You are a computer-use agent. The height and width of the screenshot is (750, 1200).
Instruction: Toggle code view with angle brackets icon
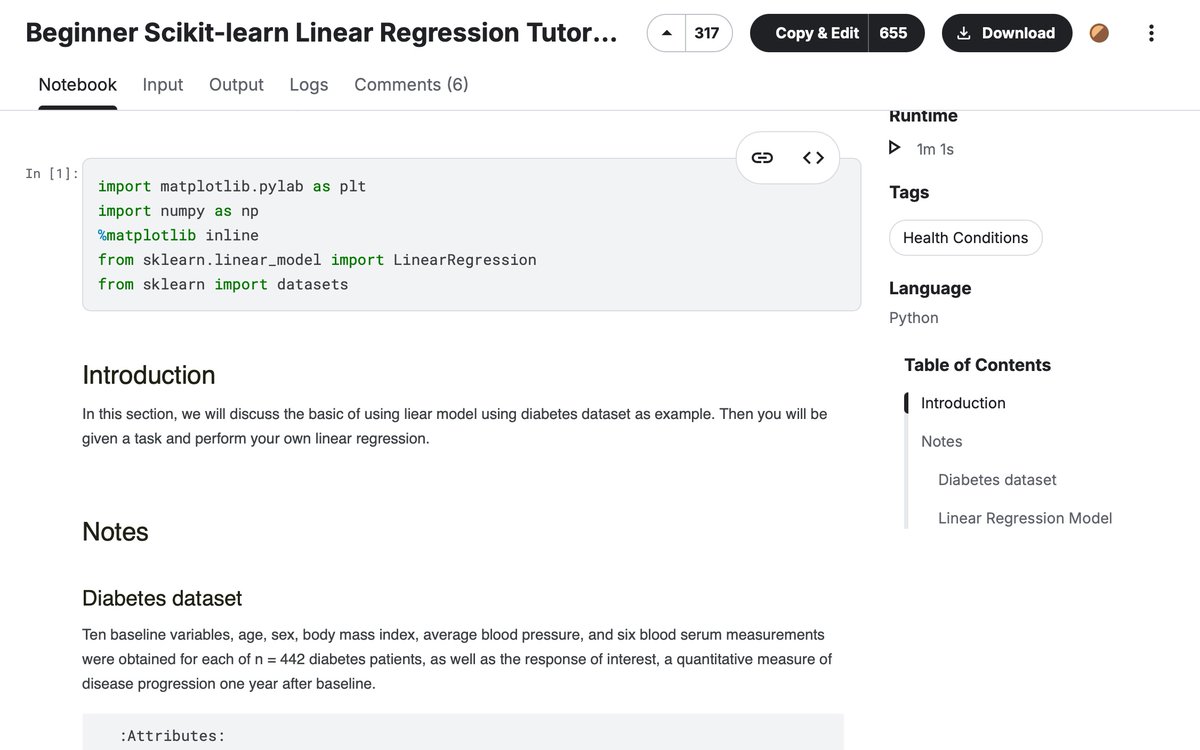pyautogui.click(x=813, y=158)
